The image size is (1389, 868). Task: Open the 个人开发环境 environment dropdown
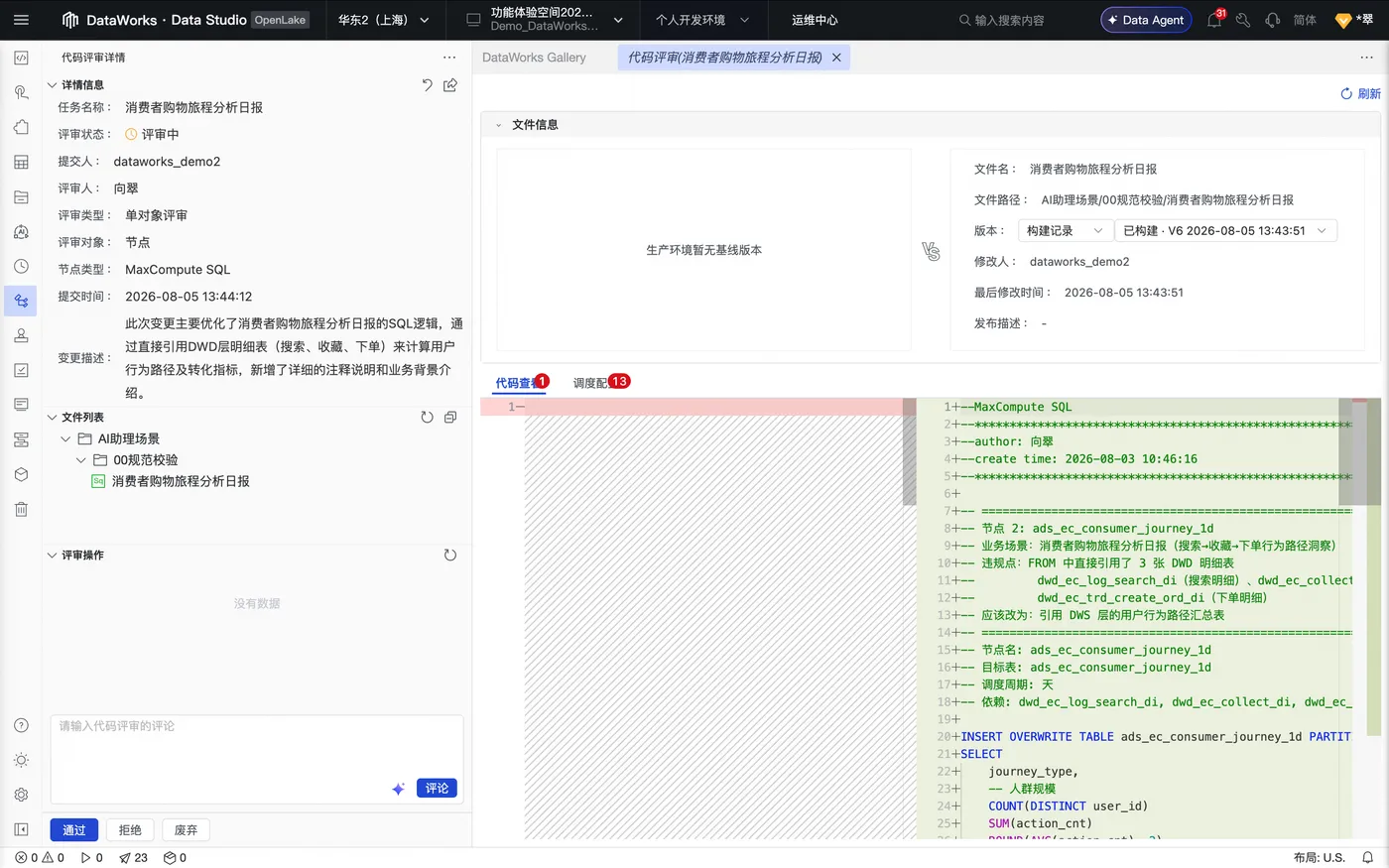tap(702, 20)
